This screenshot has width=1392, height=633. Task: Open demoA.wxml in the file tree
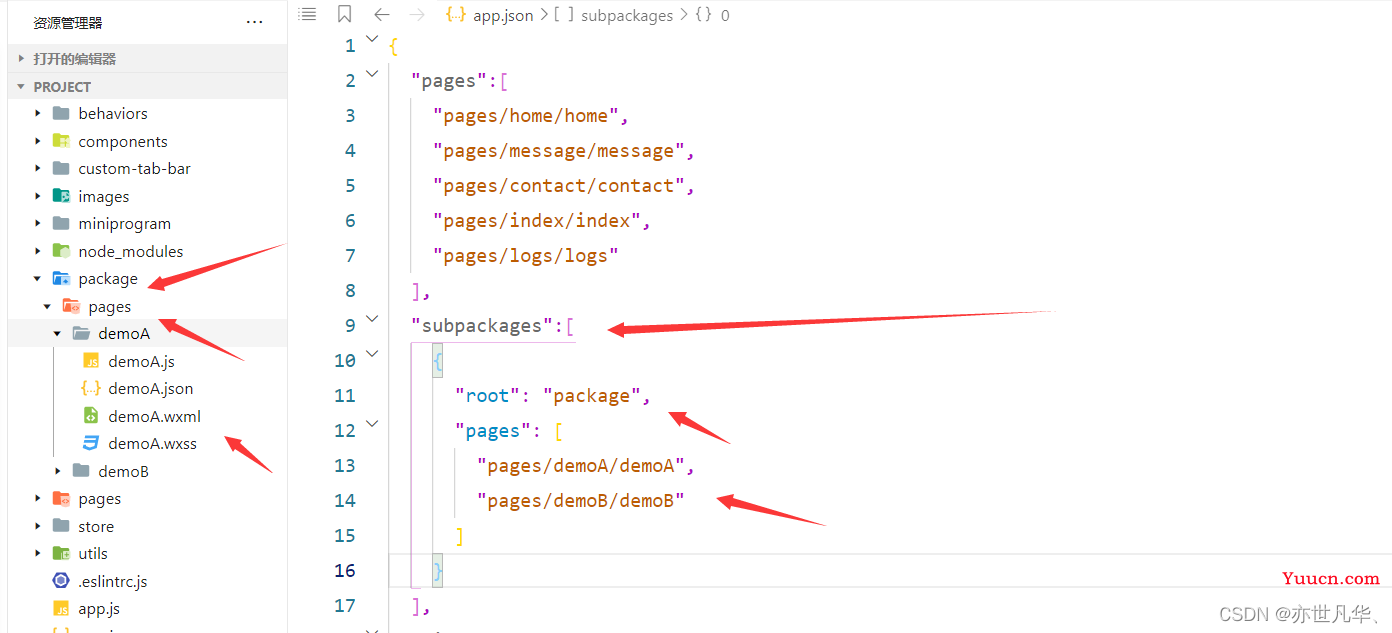pyautogui.click(x=155, y=416)
